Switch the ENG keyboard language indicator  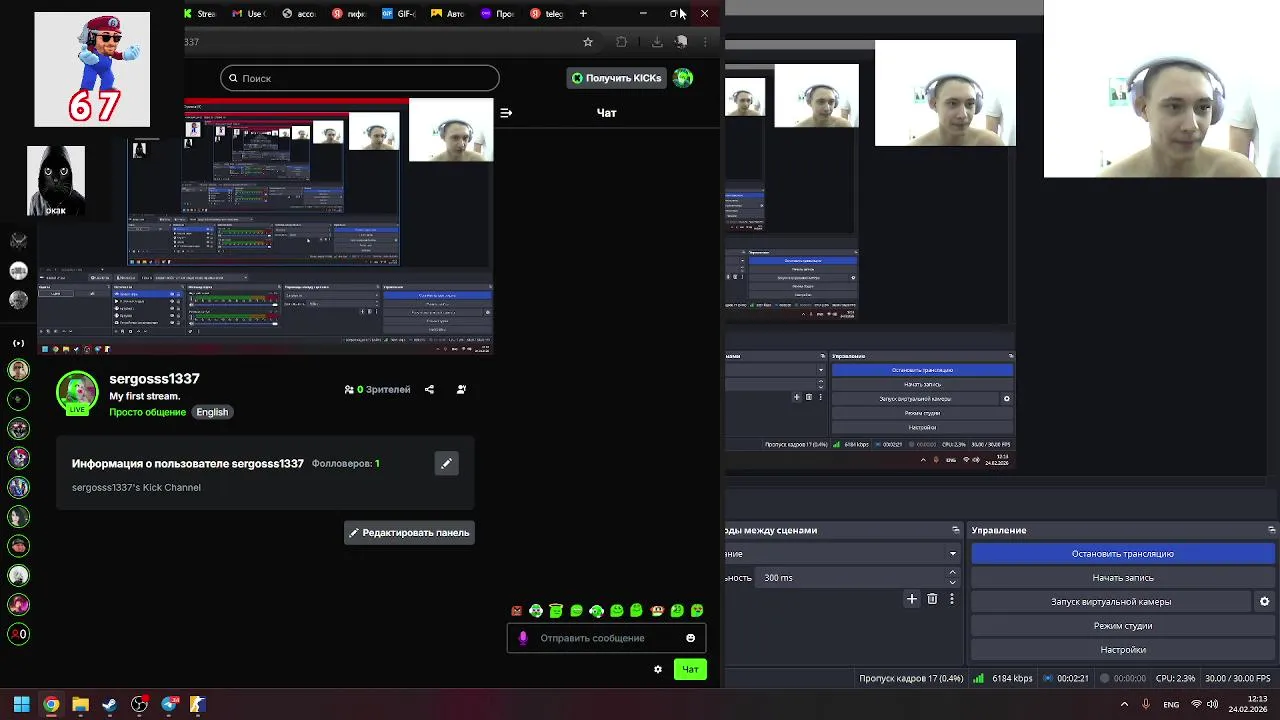tap(1171, 704)
